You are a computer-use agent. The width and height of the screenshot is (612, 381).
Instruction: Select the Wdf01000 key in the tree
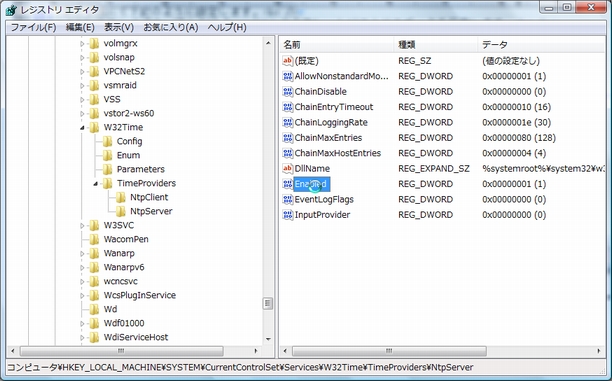click(x=124, y=323)
